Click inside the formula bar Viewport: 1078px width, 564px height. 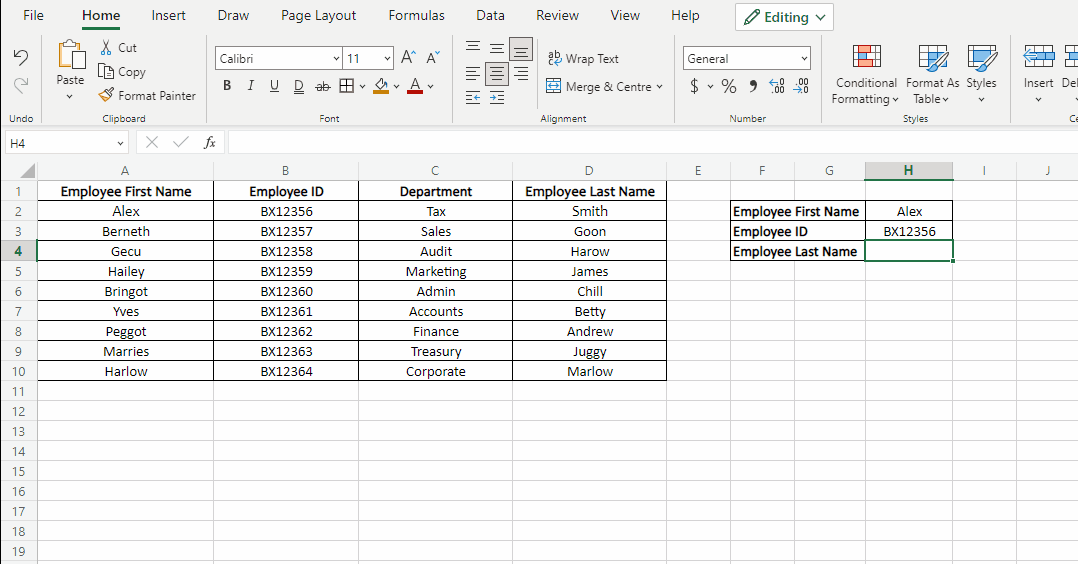point(652,142)
